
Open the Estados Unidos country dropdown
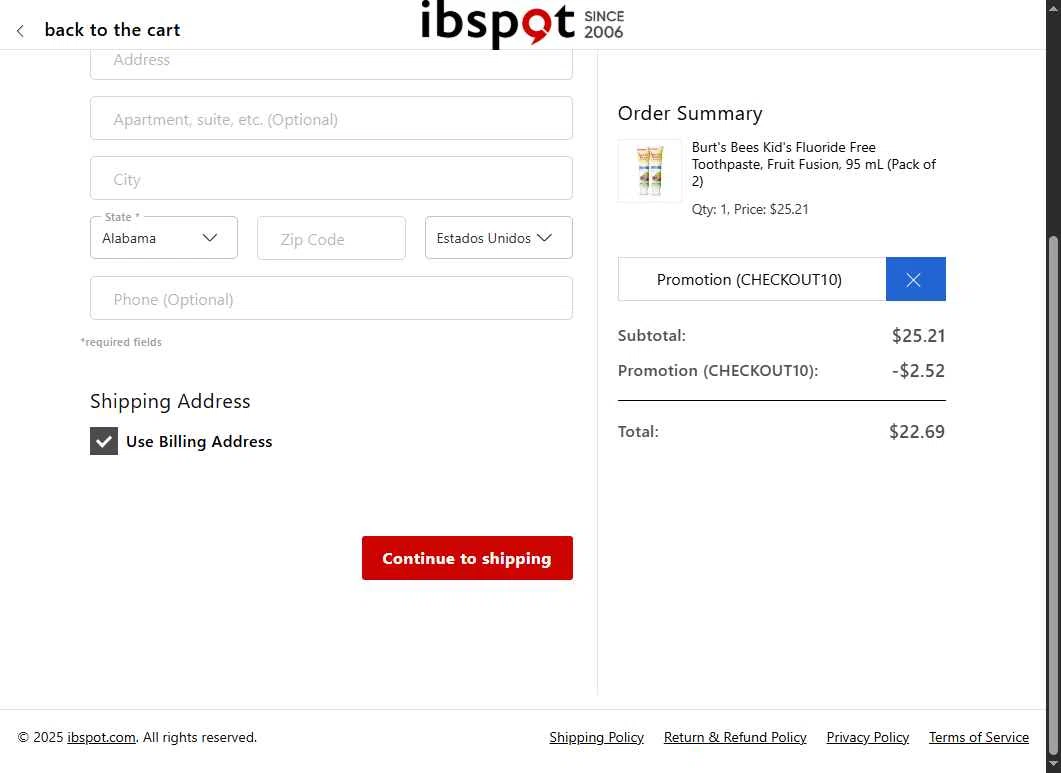tap(499, 238)
